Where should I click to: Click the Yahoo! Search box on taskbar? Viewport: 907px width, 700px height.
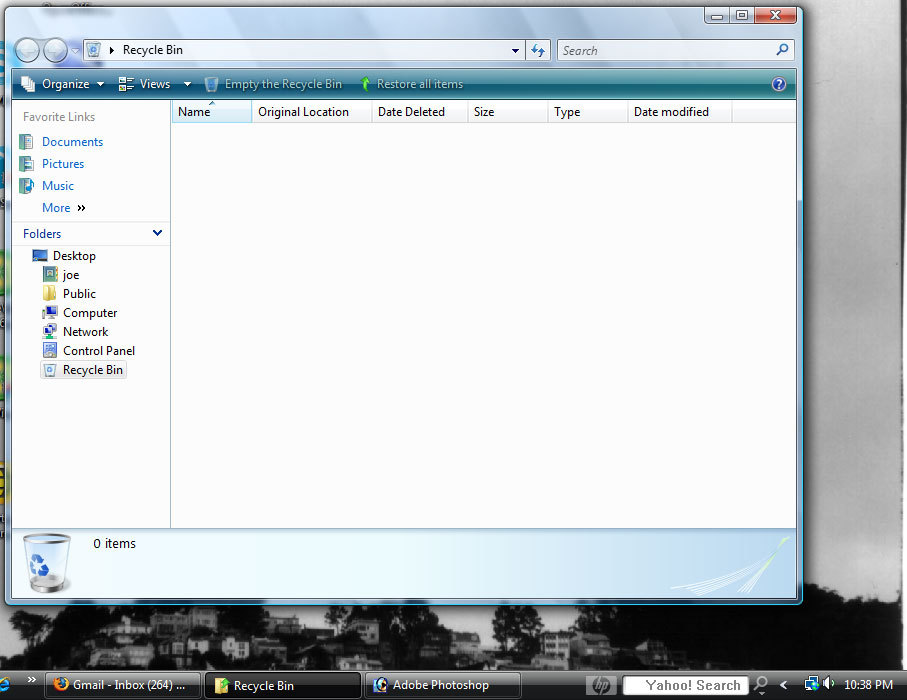point(685,686)
